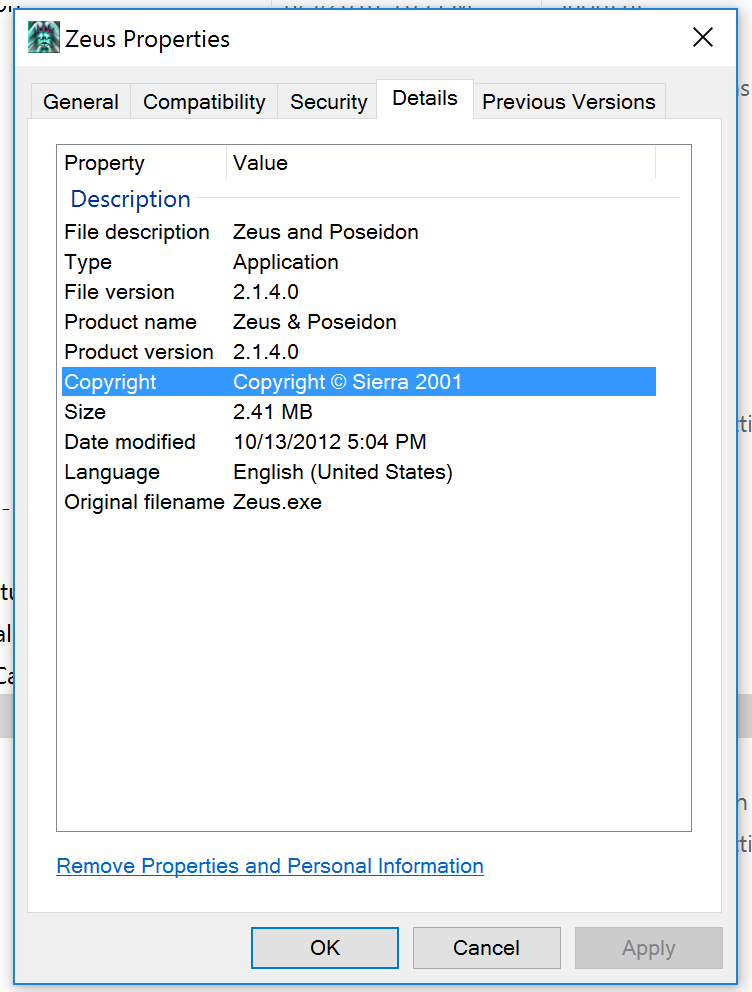Image resolution: width=752 pixels, height=992 pixels.
Task: Select the File description property row
Action: (x=359, y=232)
